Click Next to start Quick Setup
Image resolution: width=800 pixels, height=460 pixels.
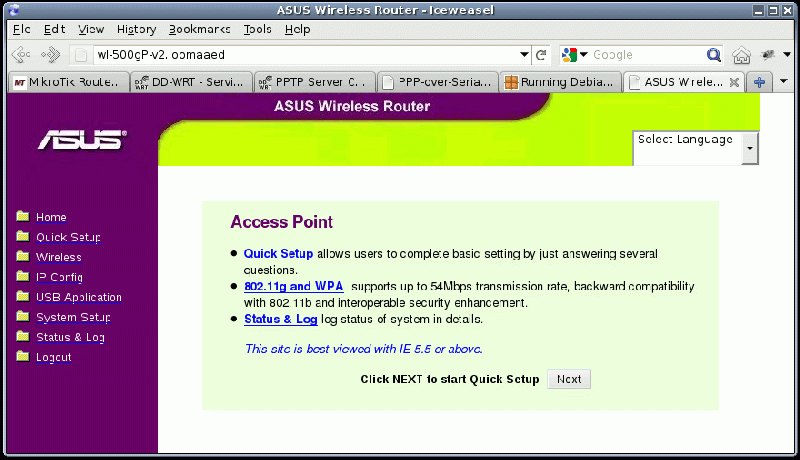click(x=569, y=379)
